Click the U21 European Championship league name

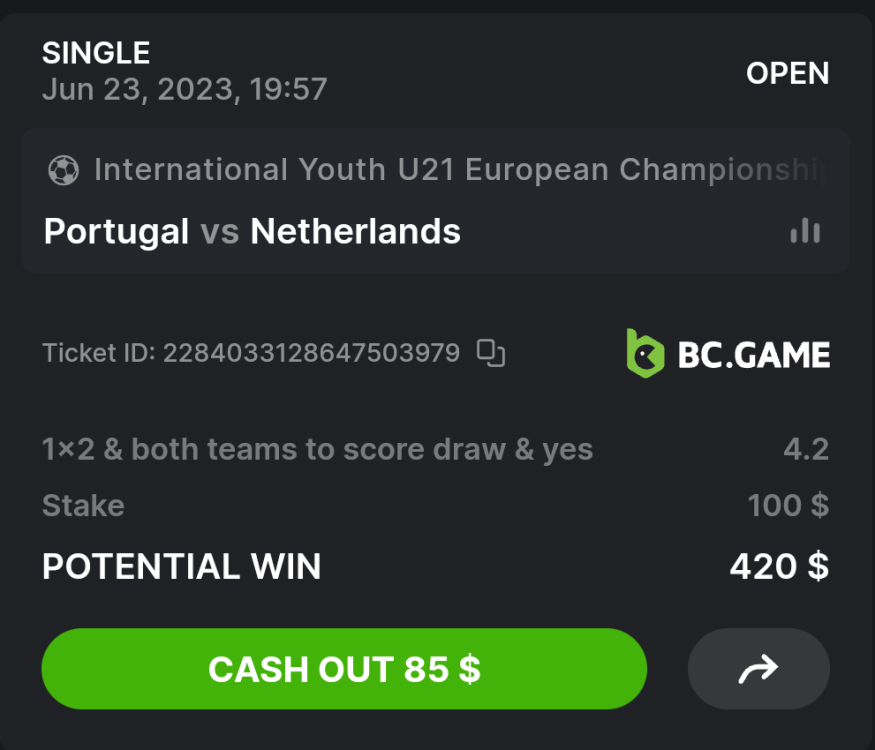(460, 170)
